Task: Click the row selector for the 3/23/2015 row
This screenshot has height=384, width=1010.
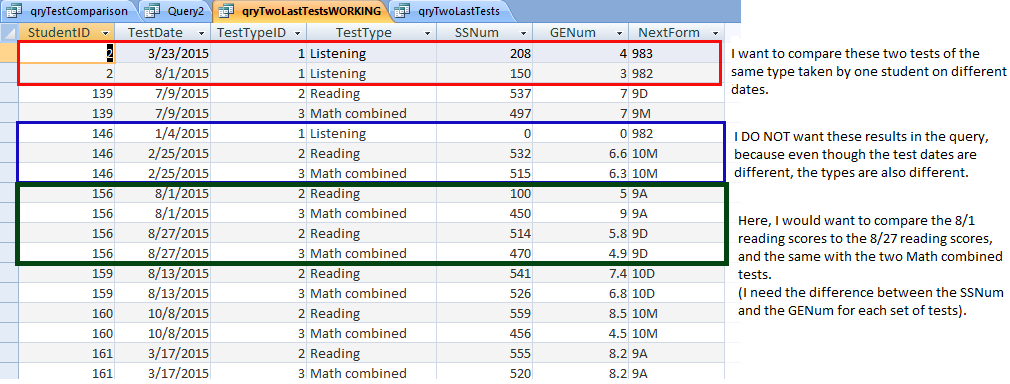Action: [10, 53]
